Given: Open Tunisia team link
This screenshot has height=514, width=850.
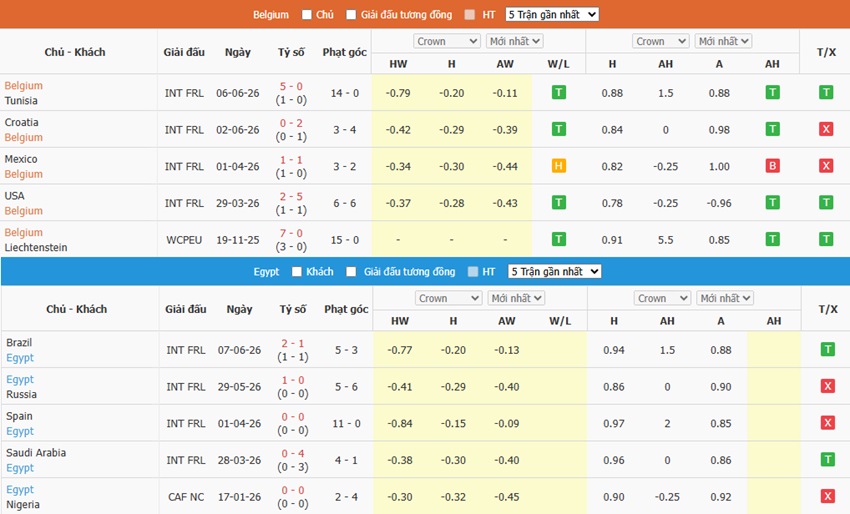Looking at the screenshot, I should click(21, 101).
